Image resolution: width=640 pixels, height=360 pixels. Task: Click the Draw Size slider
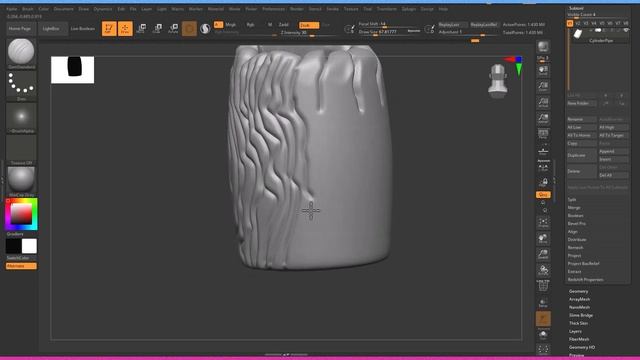(389, 32)
